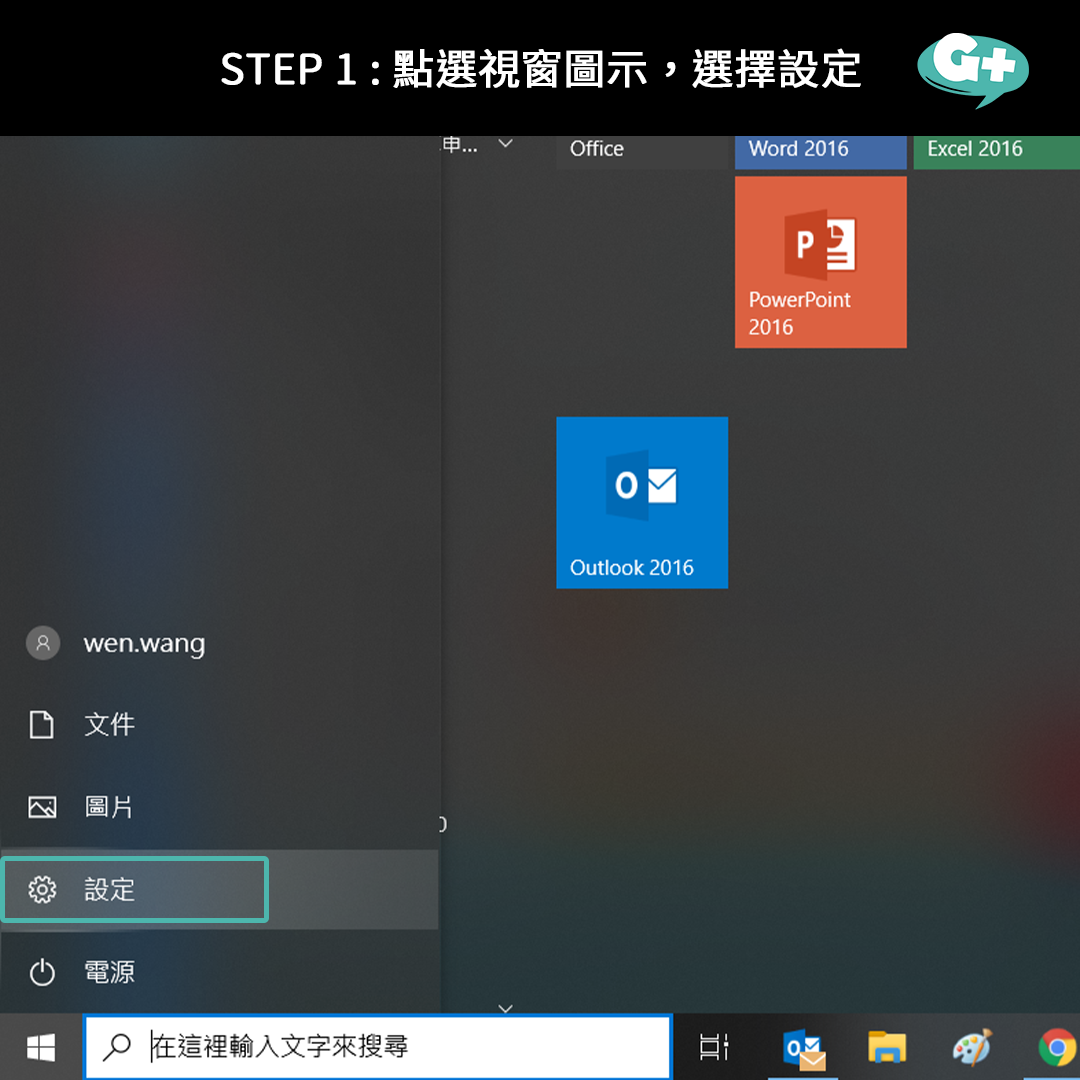This screenshot has height=1080, width=1080.
Task: Open the Task View icon on taskbar
Action: (714, 1047)
